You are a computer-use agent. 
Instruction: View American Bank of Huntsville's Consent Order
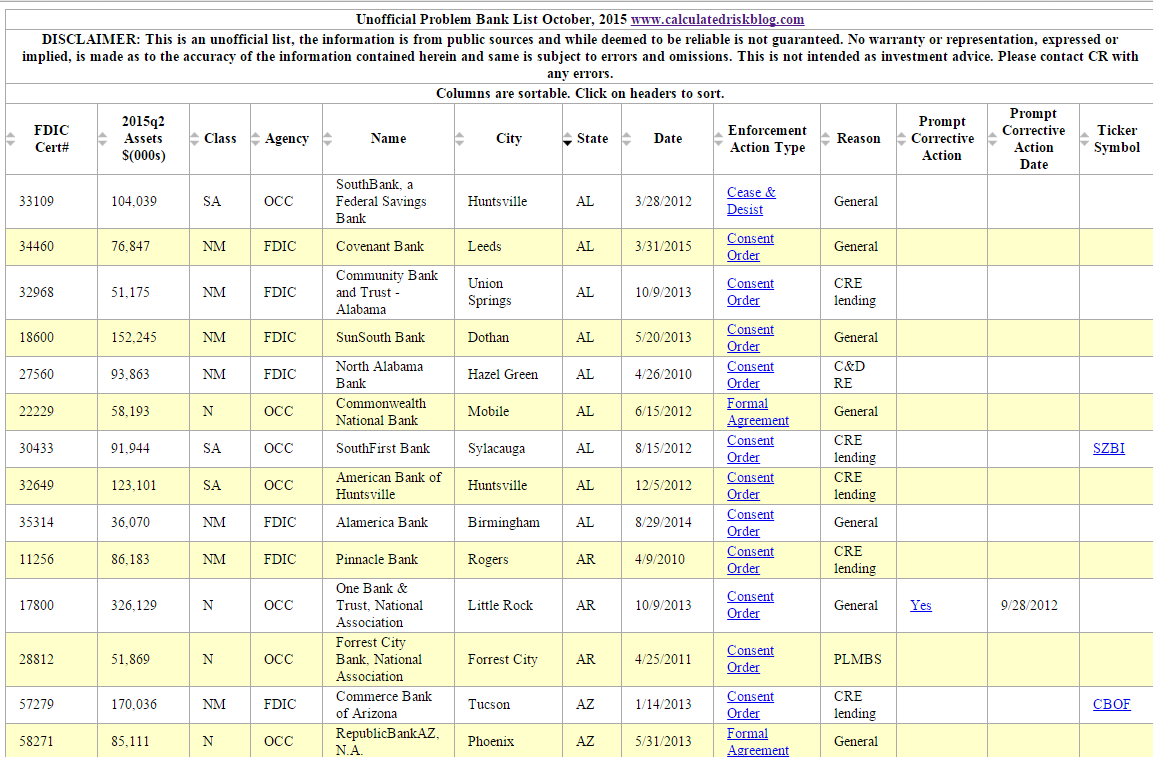750,486
